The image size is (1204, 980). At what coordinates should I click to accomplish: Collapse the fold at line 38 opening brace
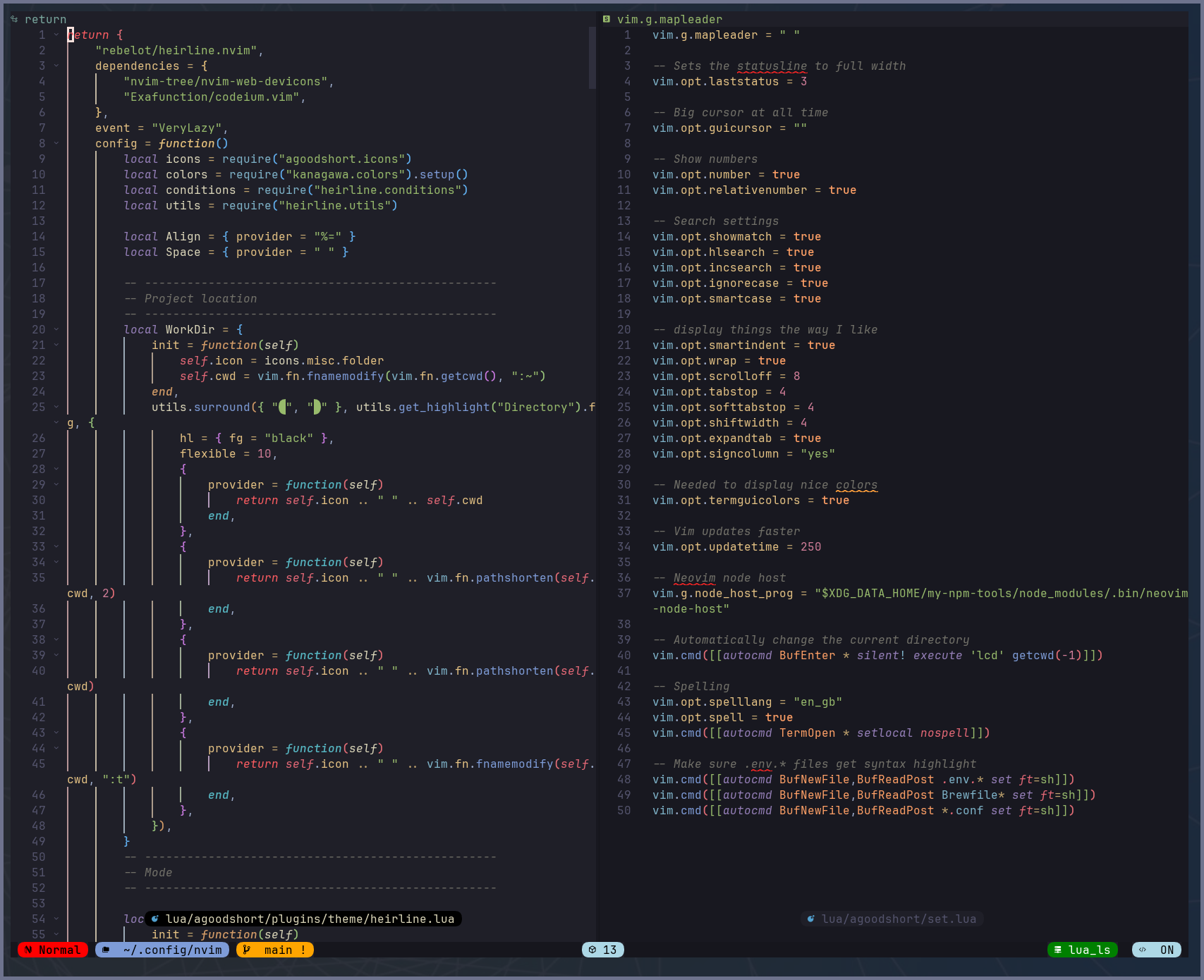[56, 639]
